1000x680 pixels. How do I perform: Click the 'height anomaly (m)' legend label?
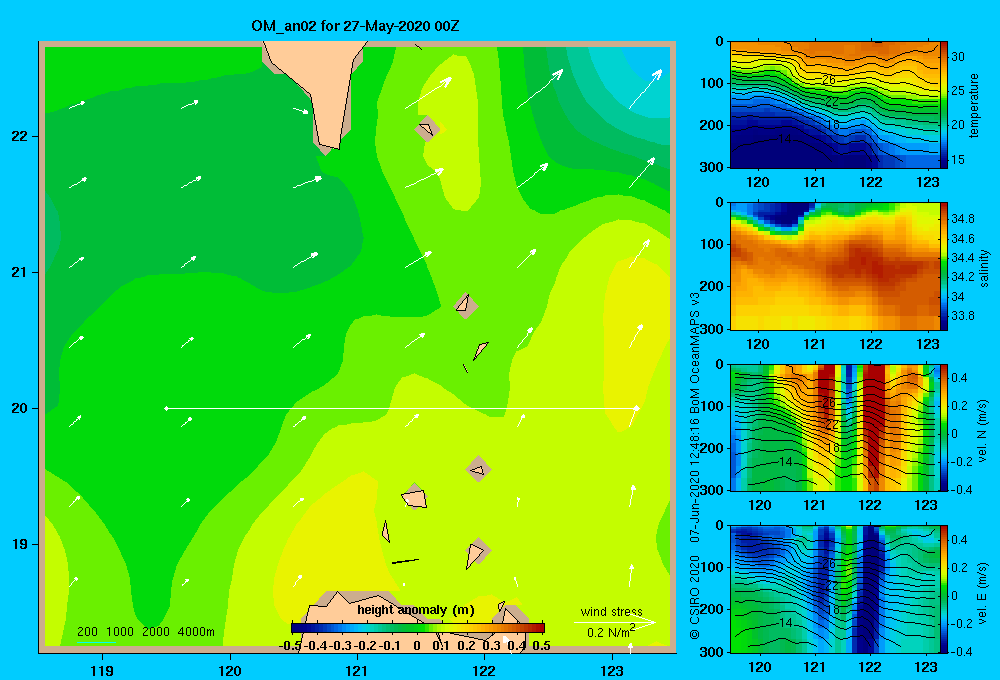tap(416, 610)
